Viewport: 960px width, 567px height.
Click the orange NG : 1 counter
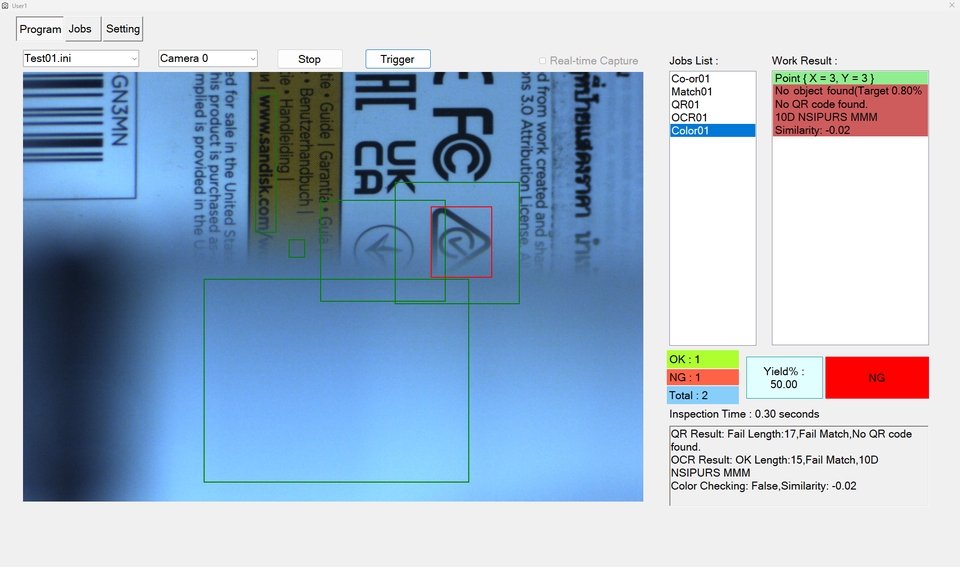tap(703, 377)
